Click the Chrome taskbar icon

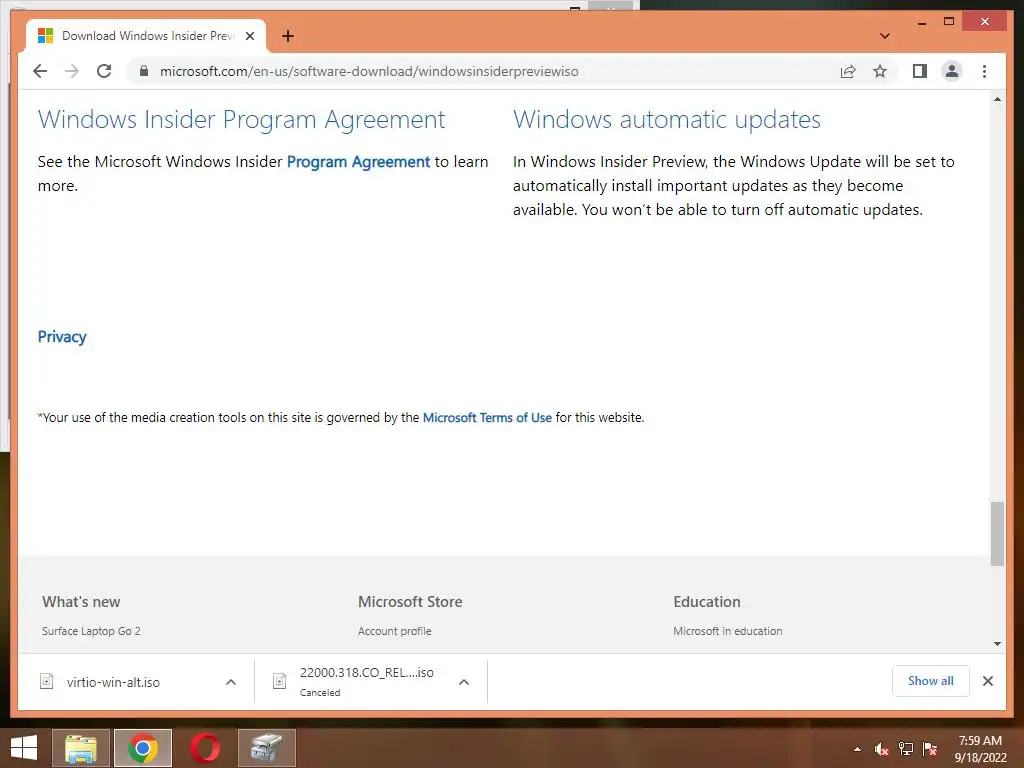pos(143,748)
